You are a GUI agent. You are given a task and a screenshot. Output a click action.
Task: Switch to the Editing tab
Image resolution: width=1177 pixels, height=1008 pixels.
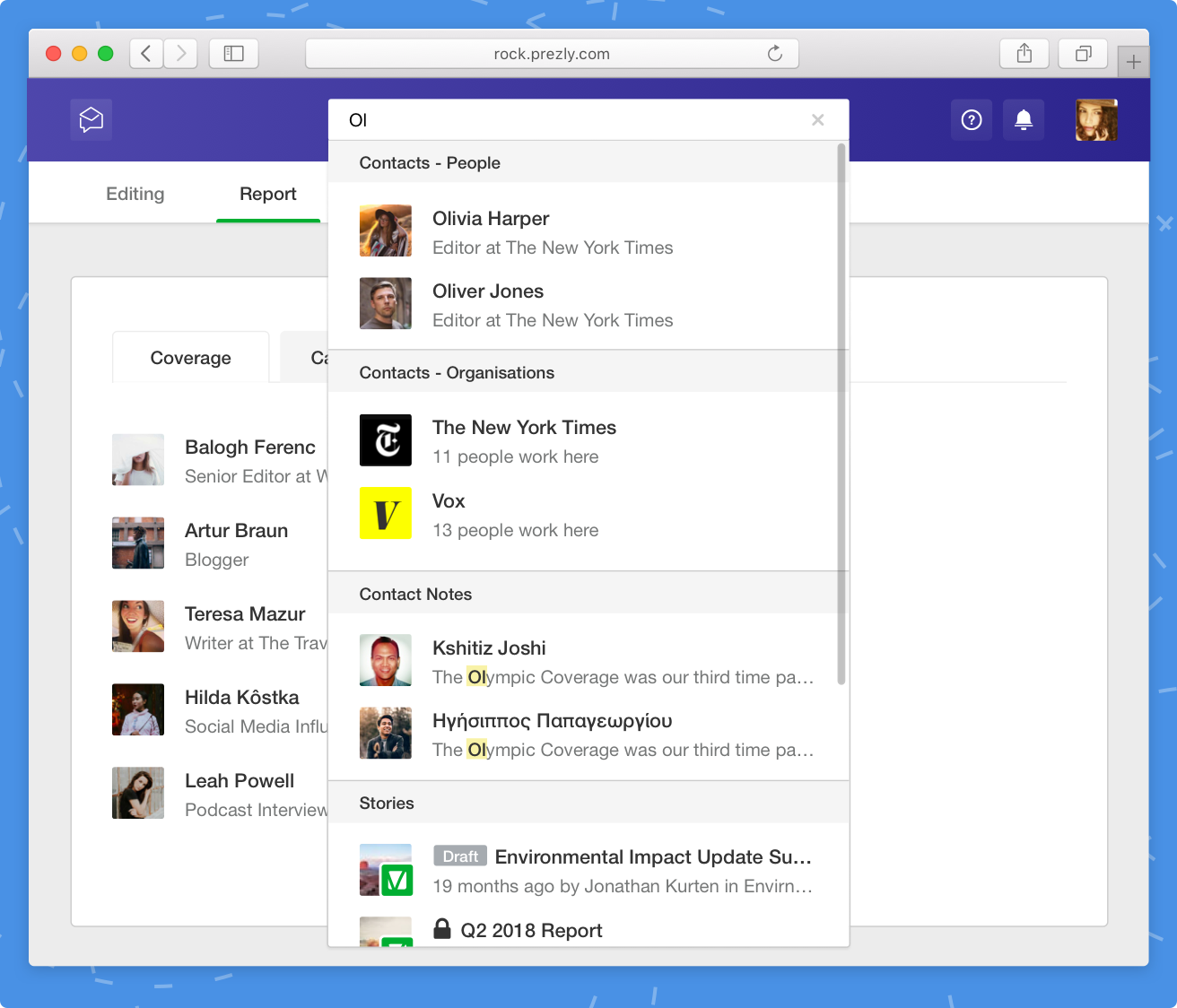135,194
